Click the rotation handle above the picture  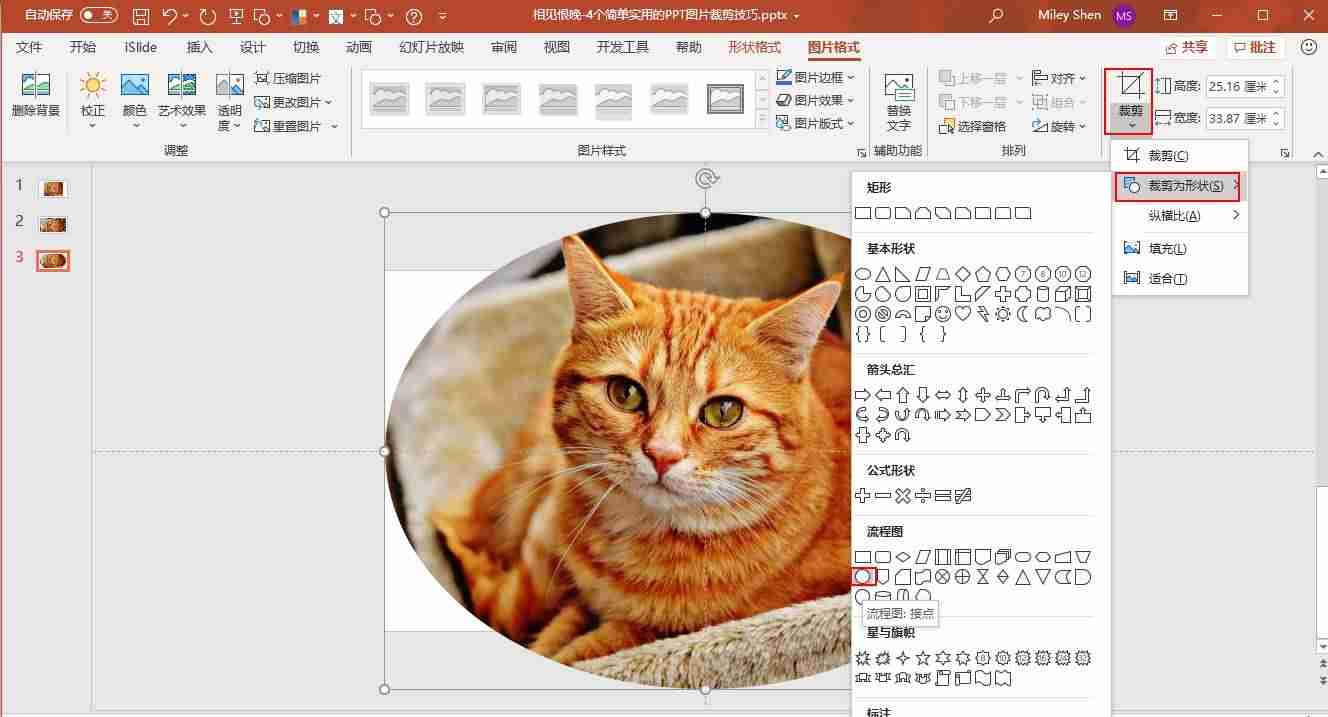click(x=706, y=179)
